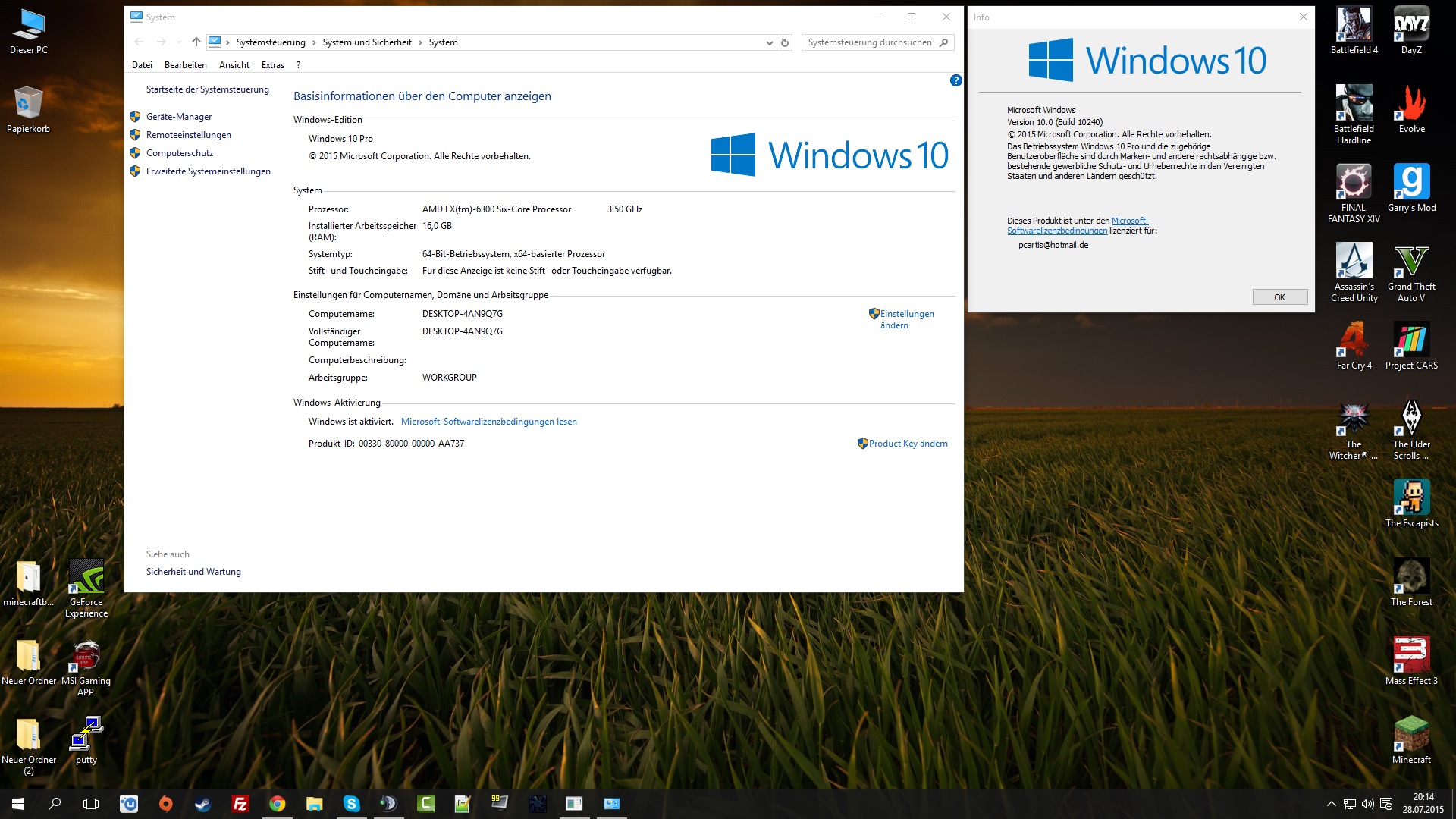
Task: Select the Evolve game shortcut
Action: 1411,109
